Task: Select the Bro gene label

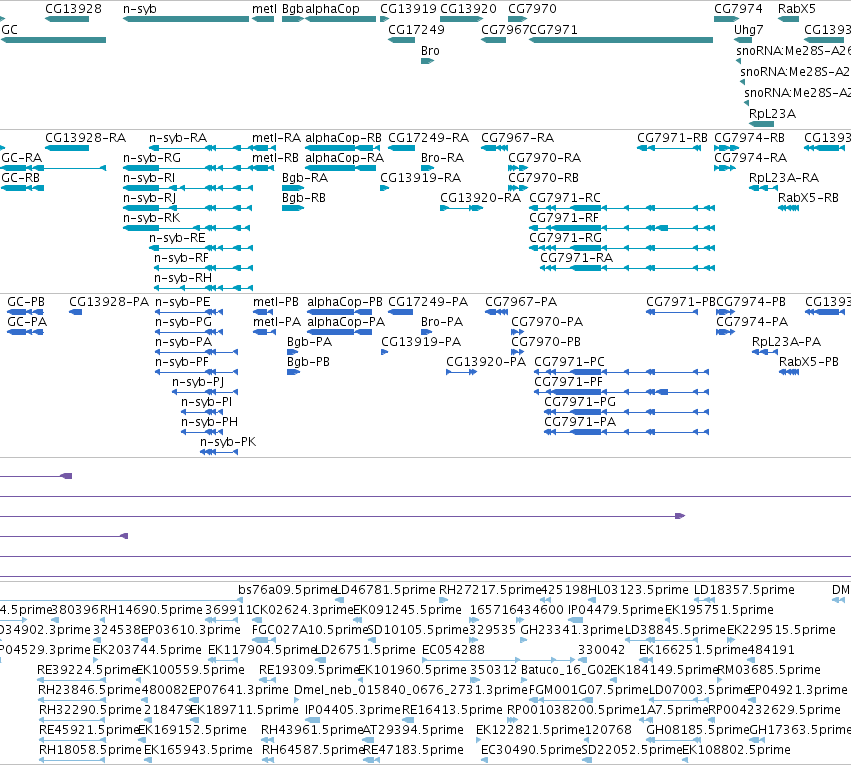Action: pos(430,51)
